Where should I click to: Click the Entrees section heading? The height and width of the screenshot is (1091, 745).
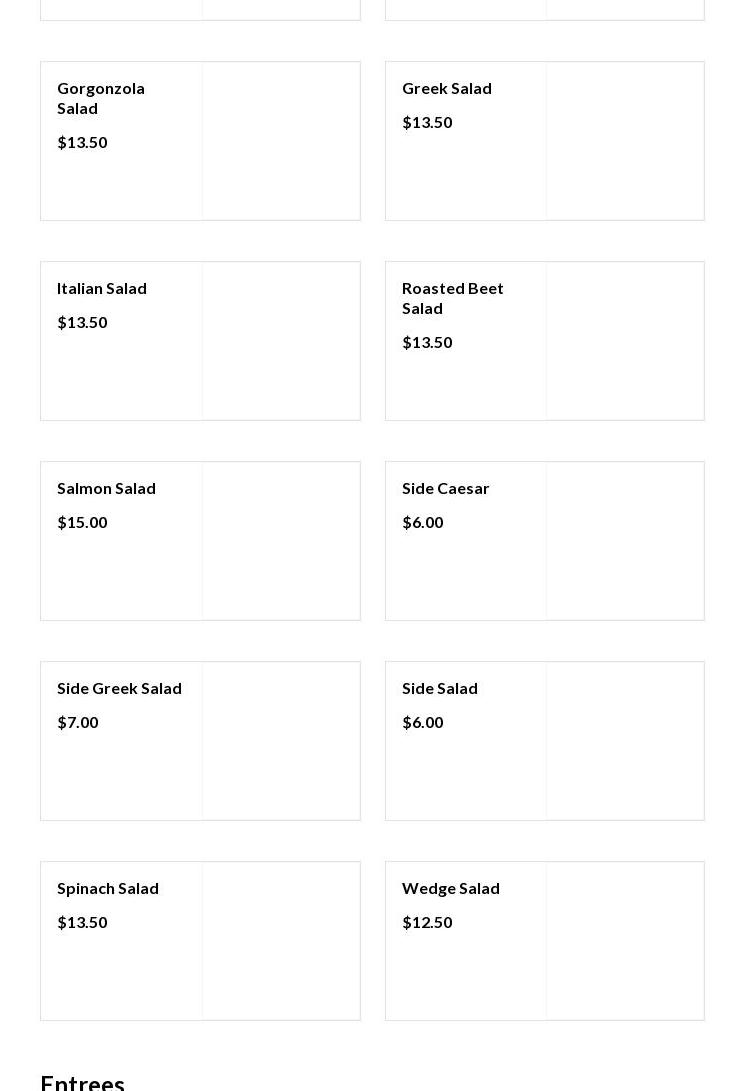pyautogui.click(x=83, y=1082)
